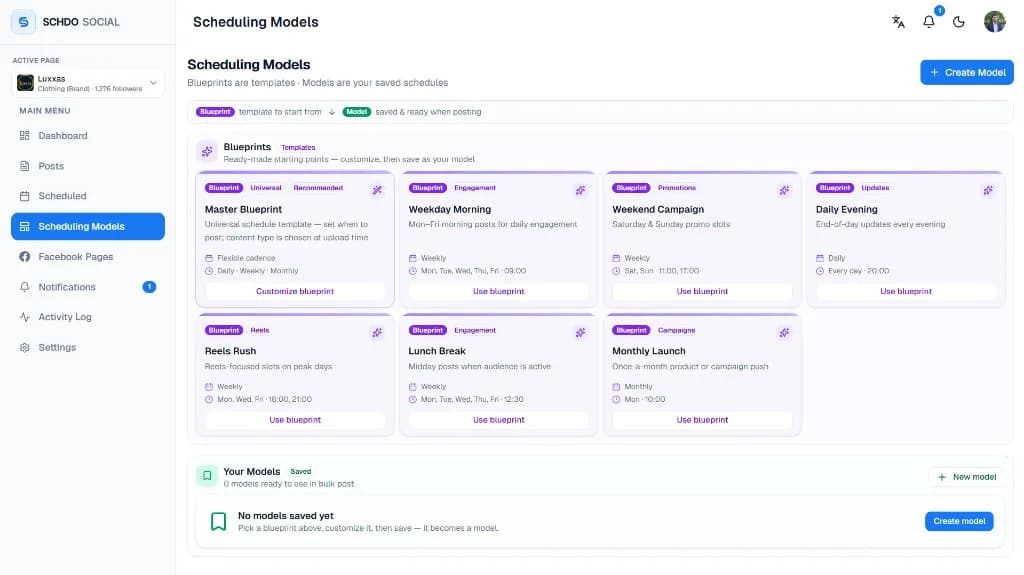1024x575 pixels.
Task: Click the Reels tag on Reels Rush
Action: click(x=260, y=330)
